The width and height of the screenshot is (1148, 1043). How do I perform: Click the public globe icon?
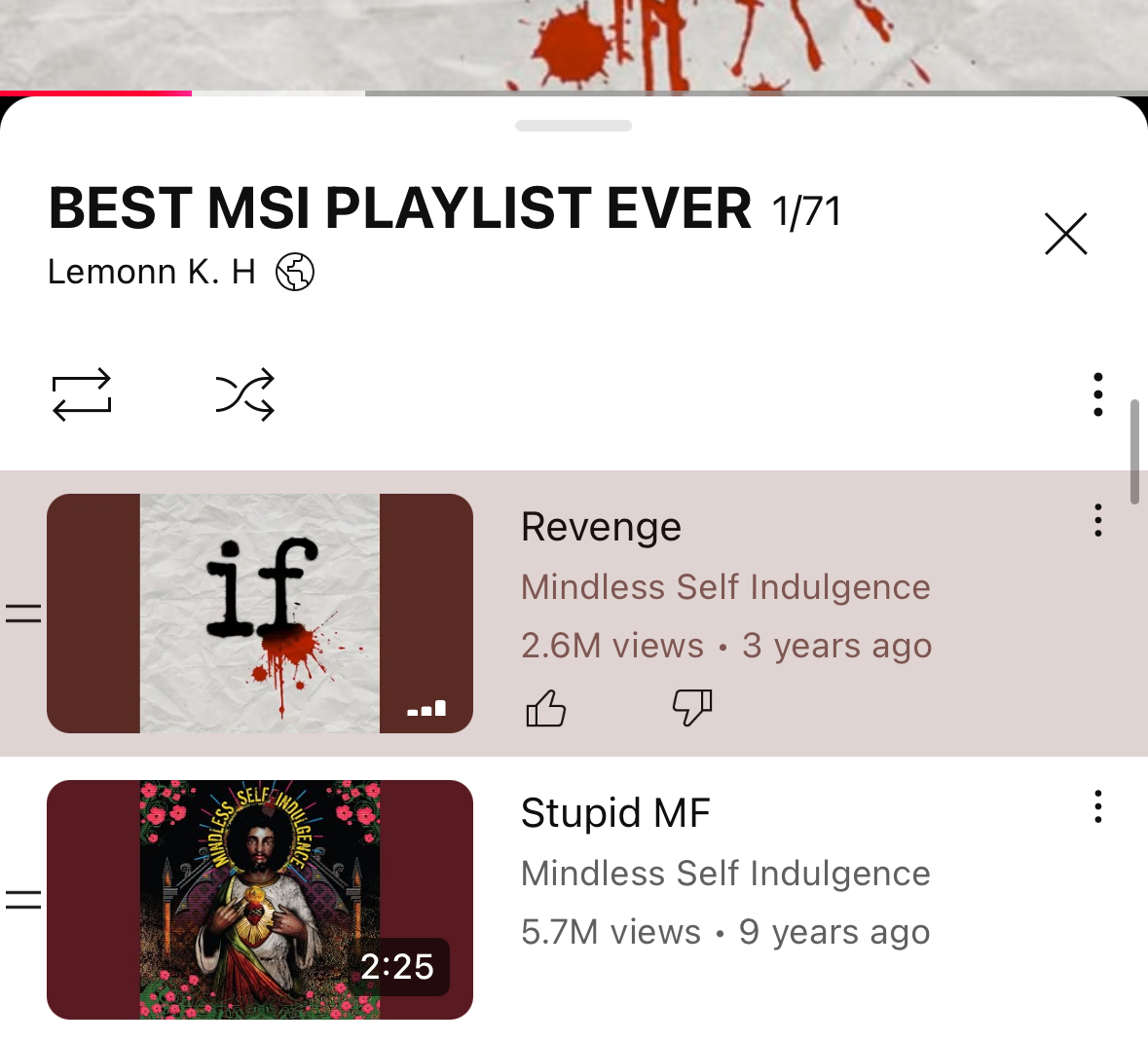(x=295, y=272)
